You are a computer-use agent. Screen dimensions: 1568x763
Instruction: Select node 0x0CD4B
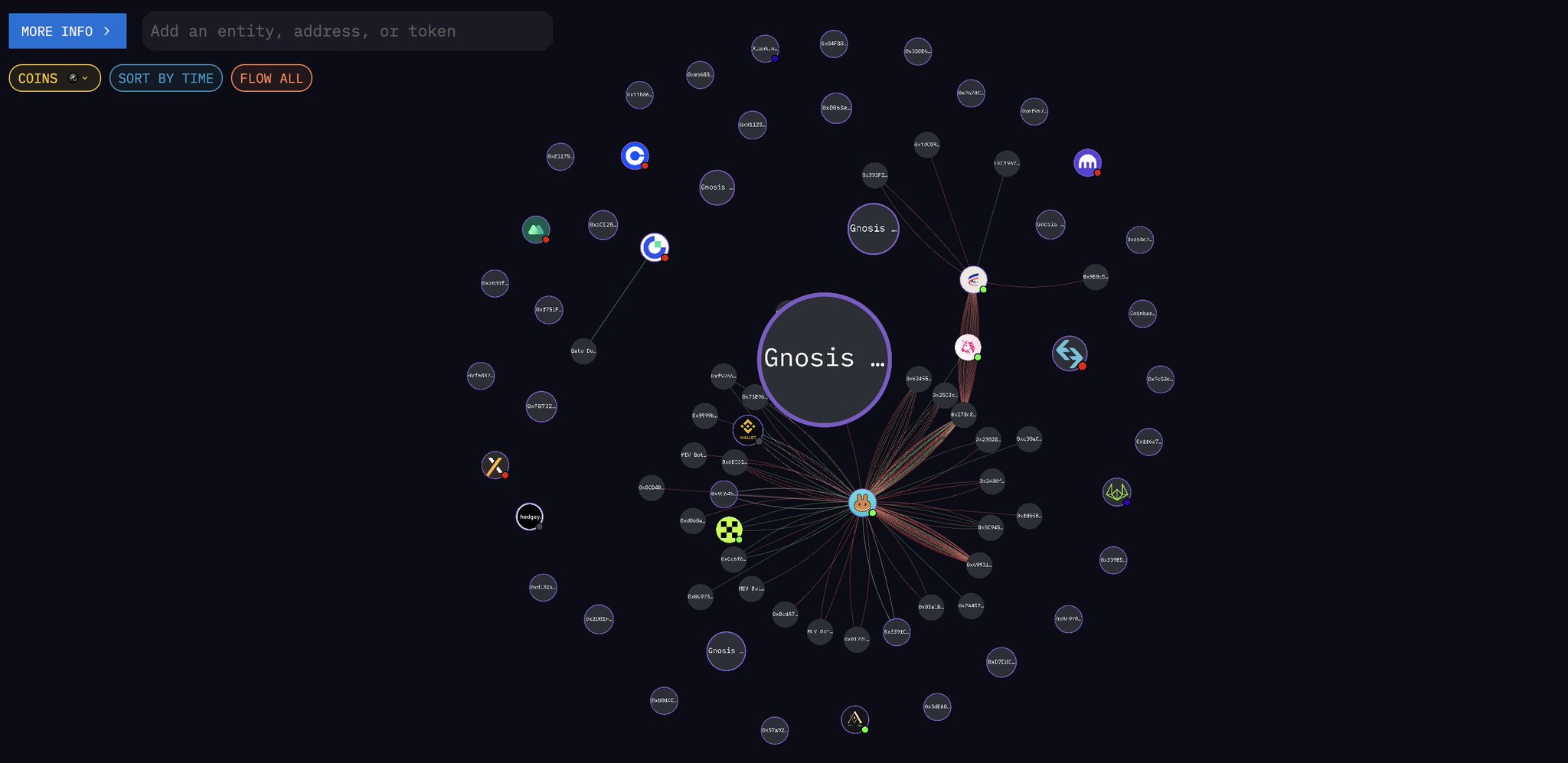[x=652, y=487]
